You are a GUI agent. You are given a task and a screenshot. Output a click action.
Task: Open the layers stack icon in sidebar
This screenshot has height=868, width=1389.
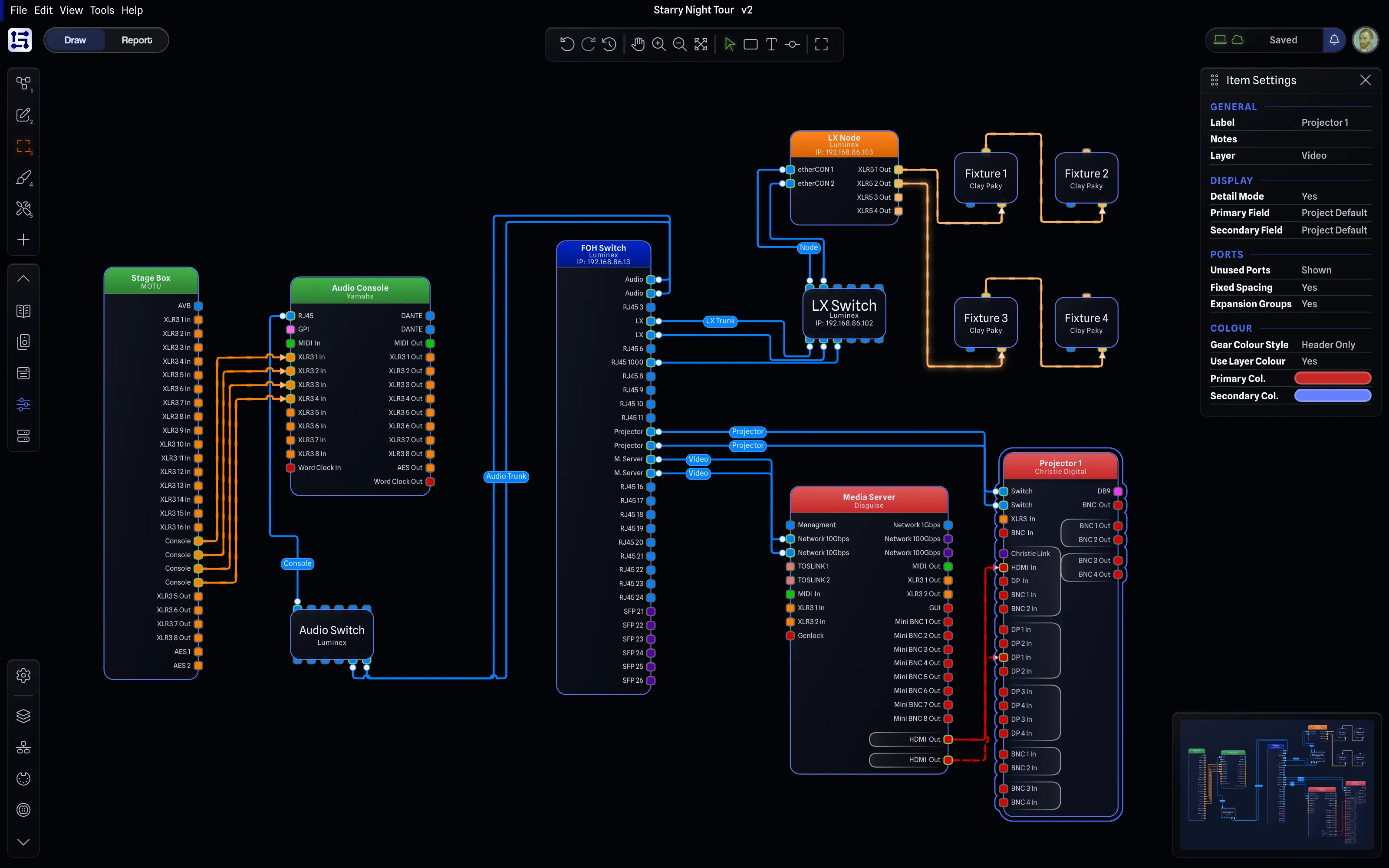[23, 716]
